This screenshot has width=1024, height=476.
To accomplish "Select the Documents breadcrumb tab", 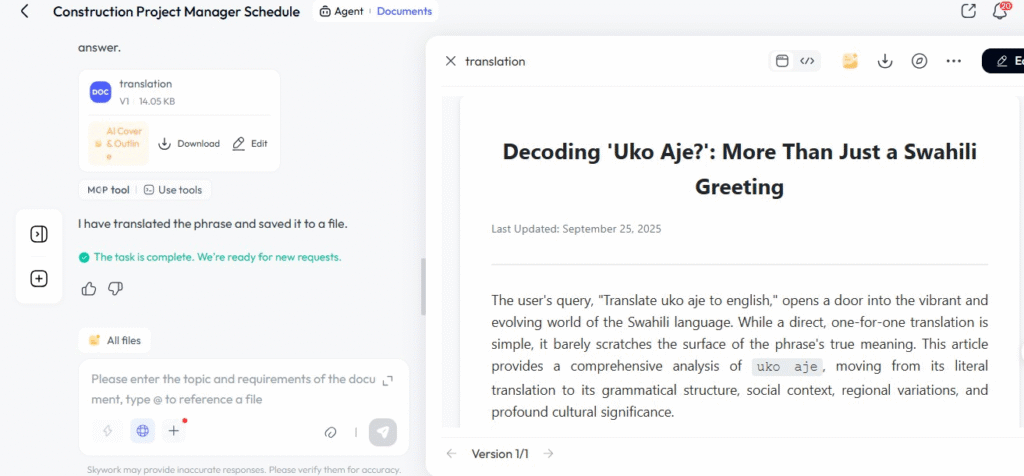I will [x=404, y=12].
